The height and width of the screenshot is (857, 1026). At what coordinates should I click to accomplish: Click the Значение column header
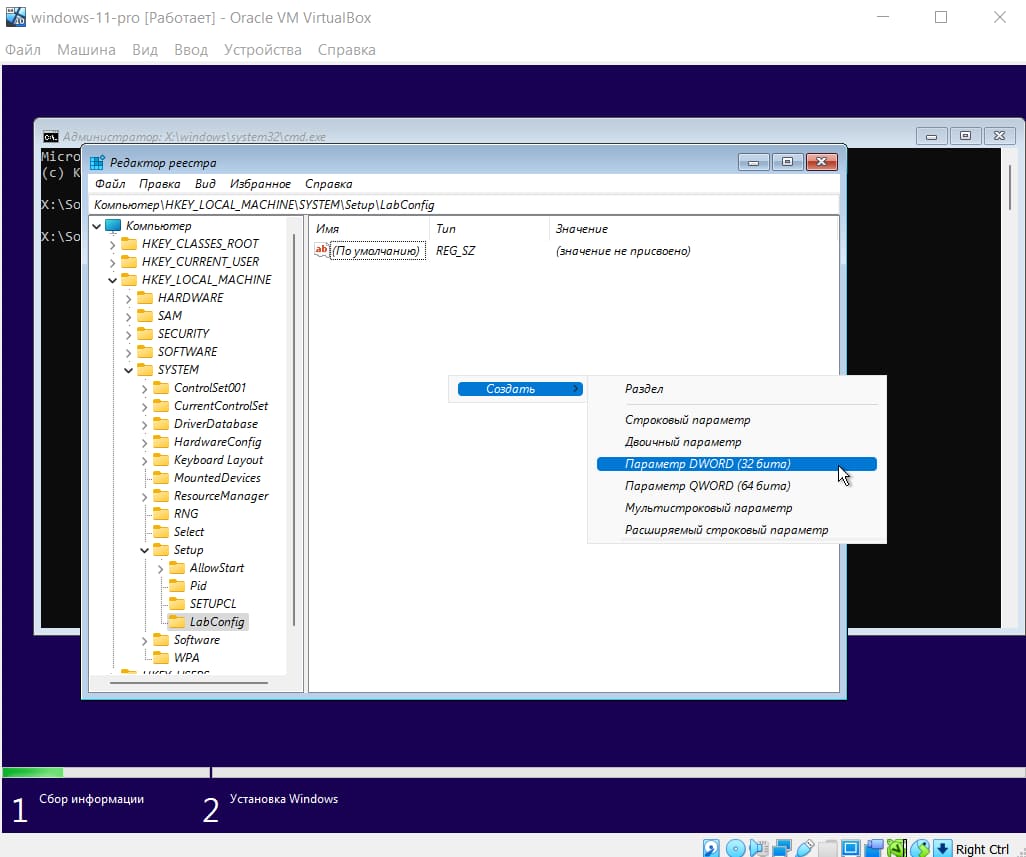tap(694, 229)
